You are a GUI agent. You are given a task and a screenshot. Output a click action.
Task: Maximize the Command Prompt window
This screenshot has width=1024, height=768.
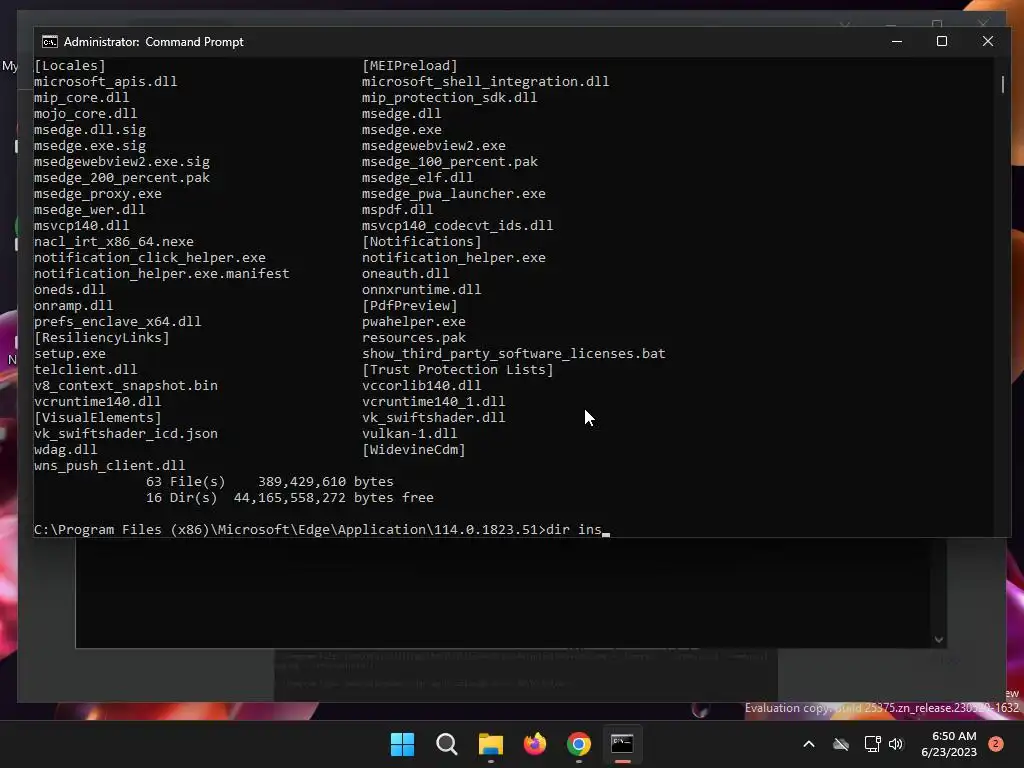(x=942, y=41)
